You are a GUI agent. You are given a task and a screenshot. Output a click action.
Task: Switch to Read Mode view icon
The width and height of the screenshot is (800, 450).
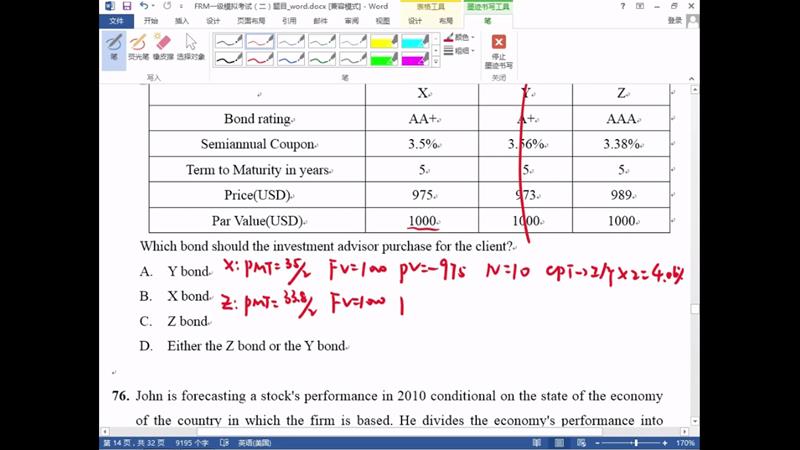tap(537, 443)
